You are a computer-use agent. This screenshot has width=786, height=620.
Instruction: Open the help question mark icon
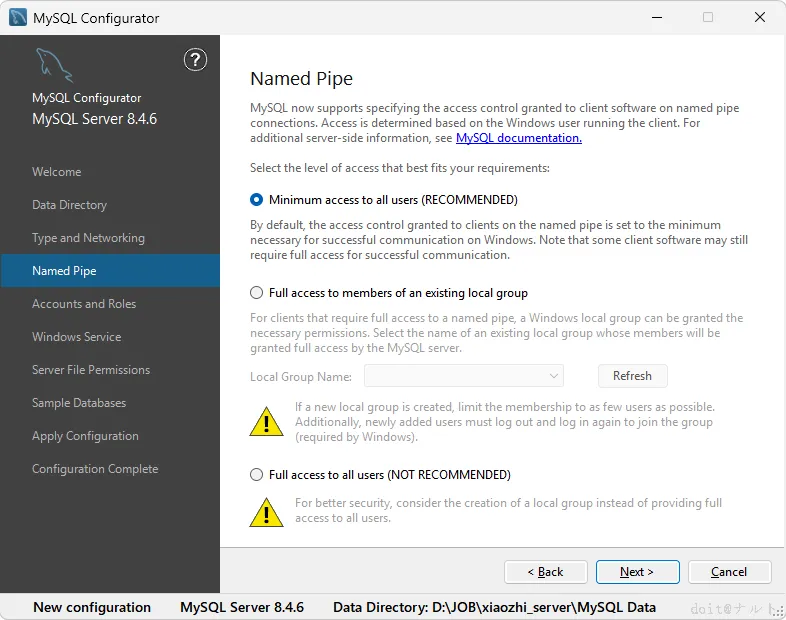point(195,60)
